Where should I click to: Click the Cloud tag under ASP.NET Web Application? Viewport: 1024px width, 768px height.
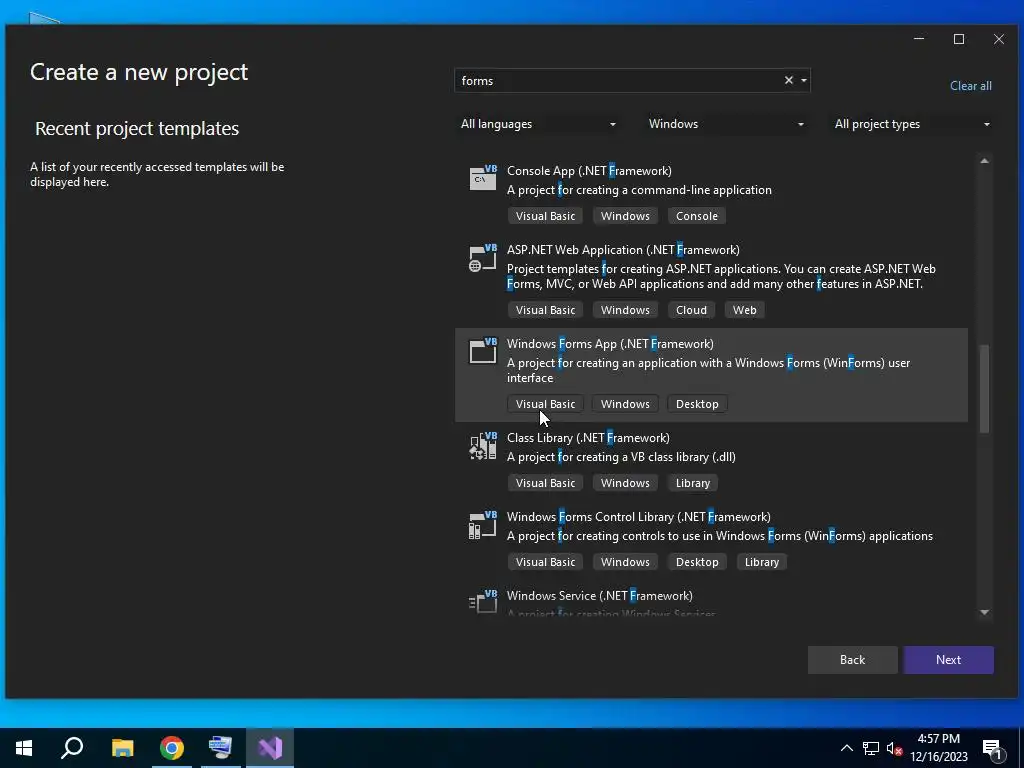(x=691, y=310)
